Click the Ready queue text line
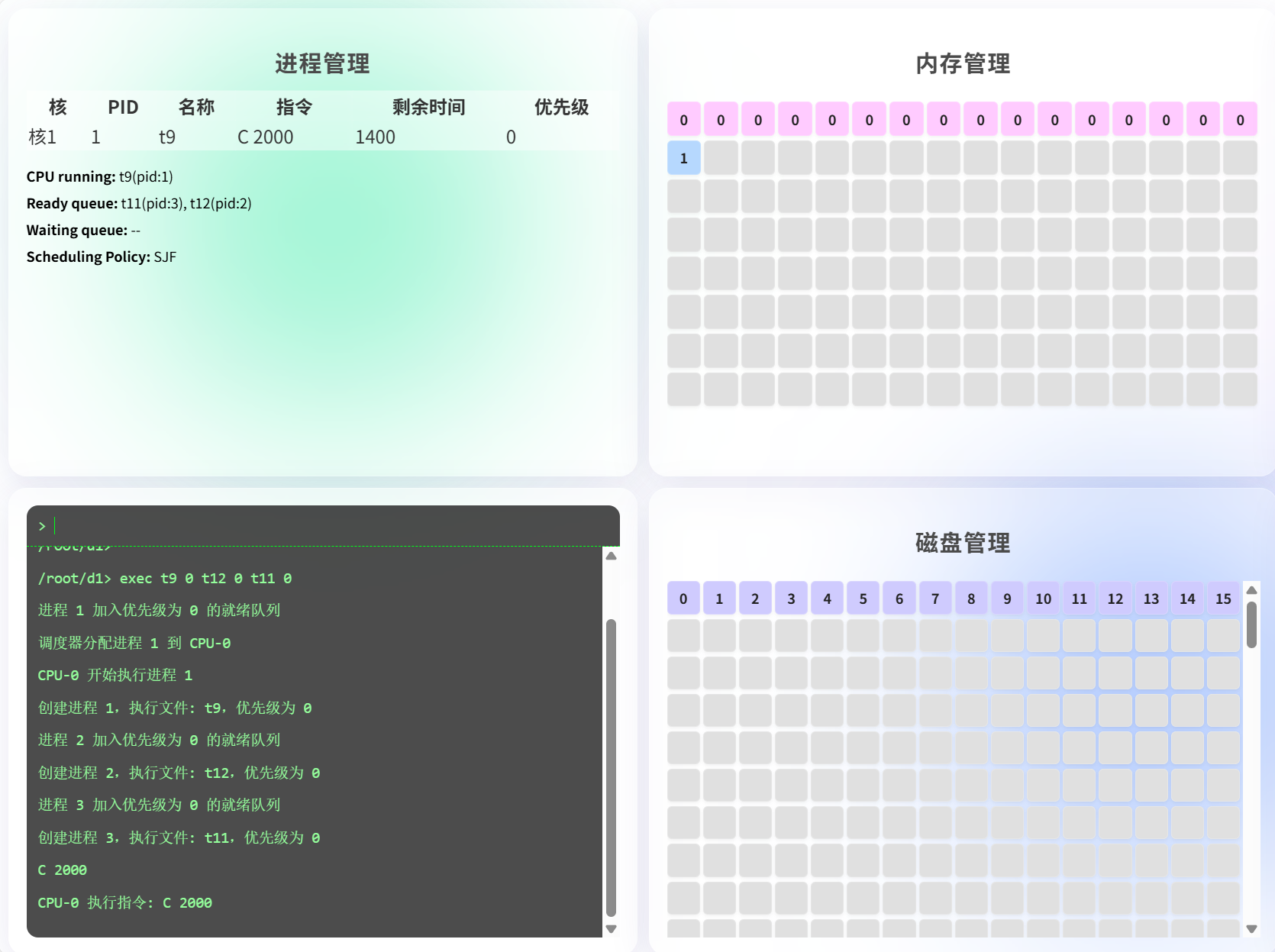The image size is (1275, 952). 139,203
